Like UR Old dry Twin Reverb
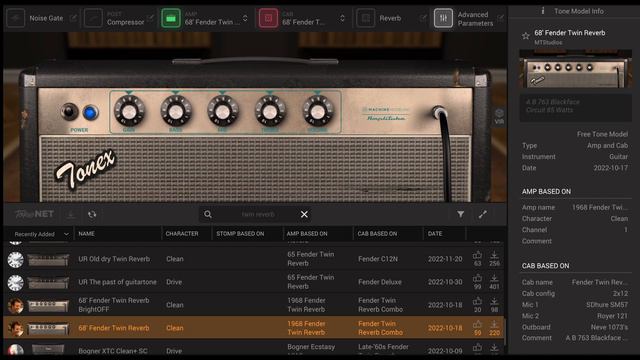This screenshot has width=640, height=360. click(477, 256)
